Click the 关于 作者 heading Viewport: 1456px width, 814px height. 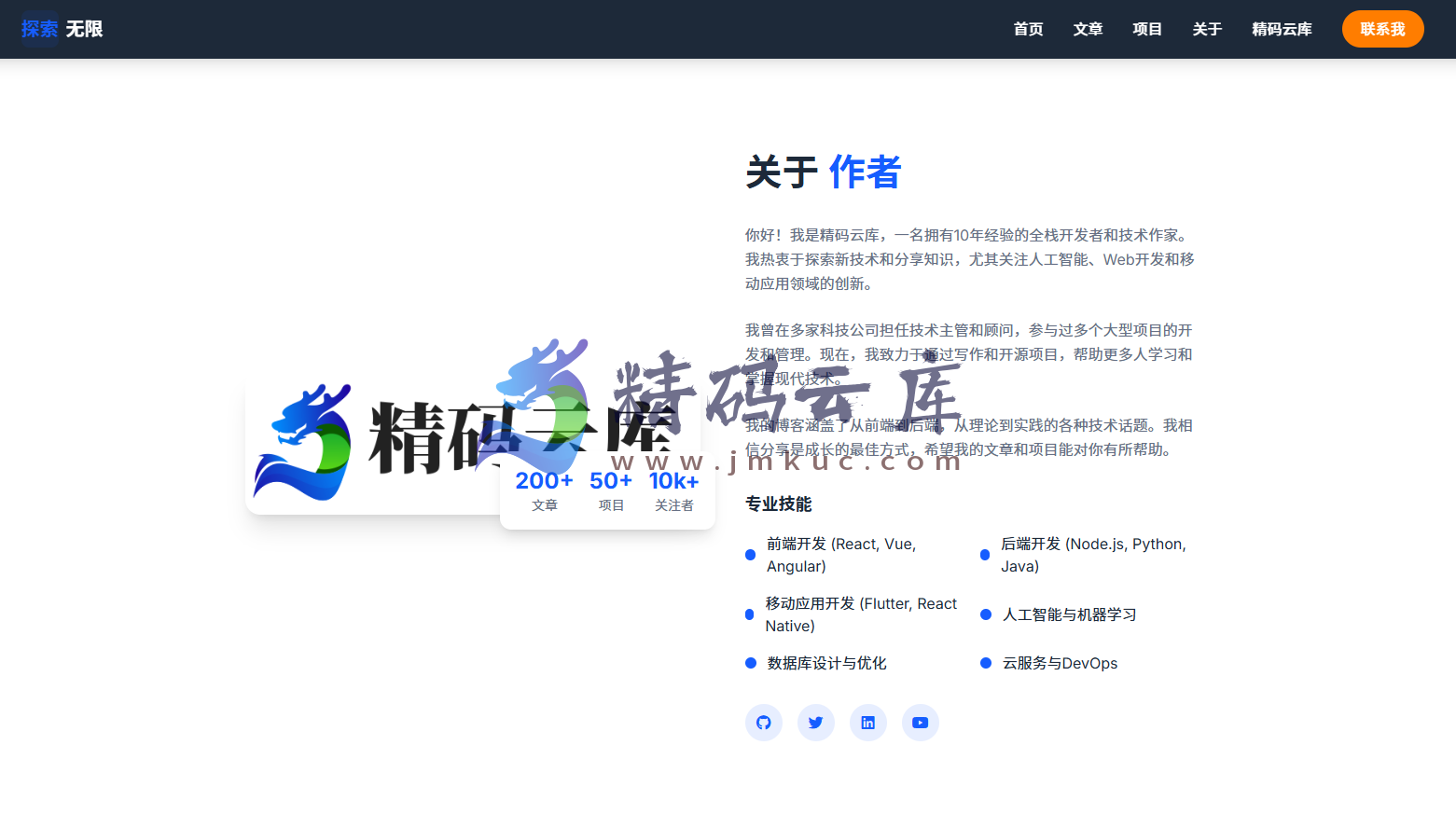pyautogui.click(x=824, y=172)
